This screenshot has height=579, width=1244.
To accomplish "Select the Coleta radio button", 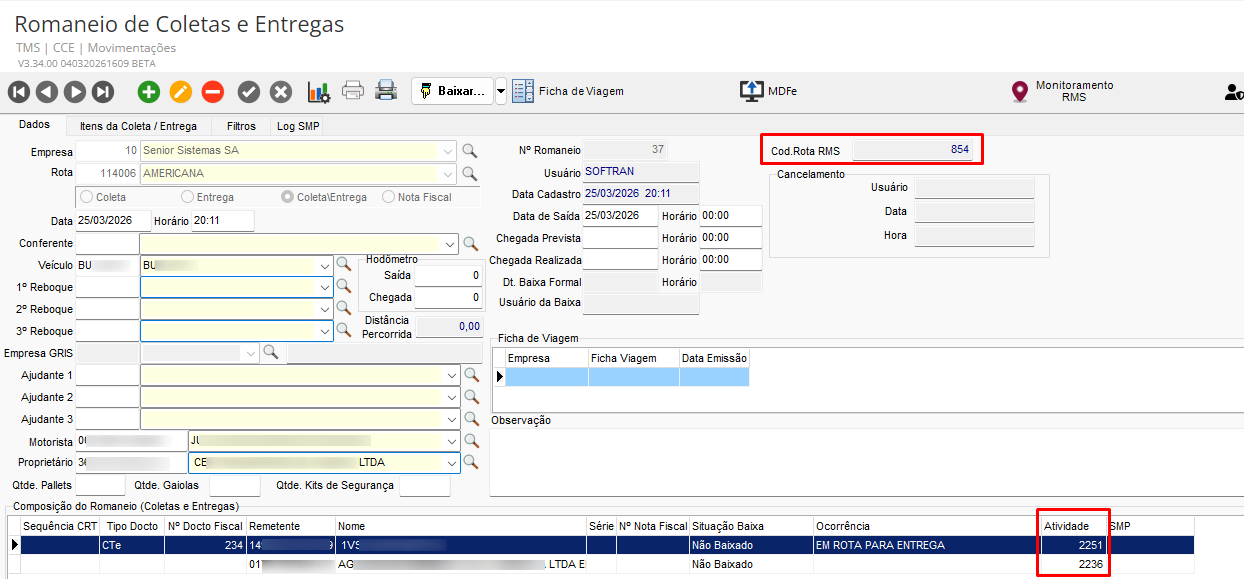I will pyautogui.click(x=87, y=197).
